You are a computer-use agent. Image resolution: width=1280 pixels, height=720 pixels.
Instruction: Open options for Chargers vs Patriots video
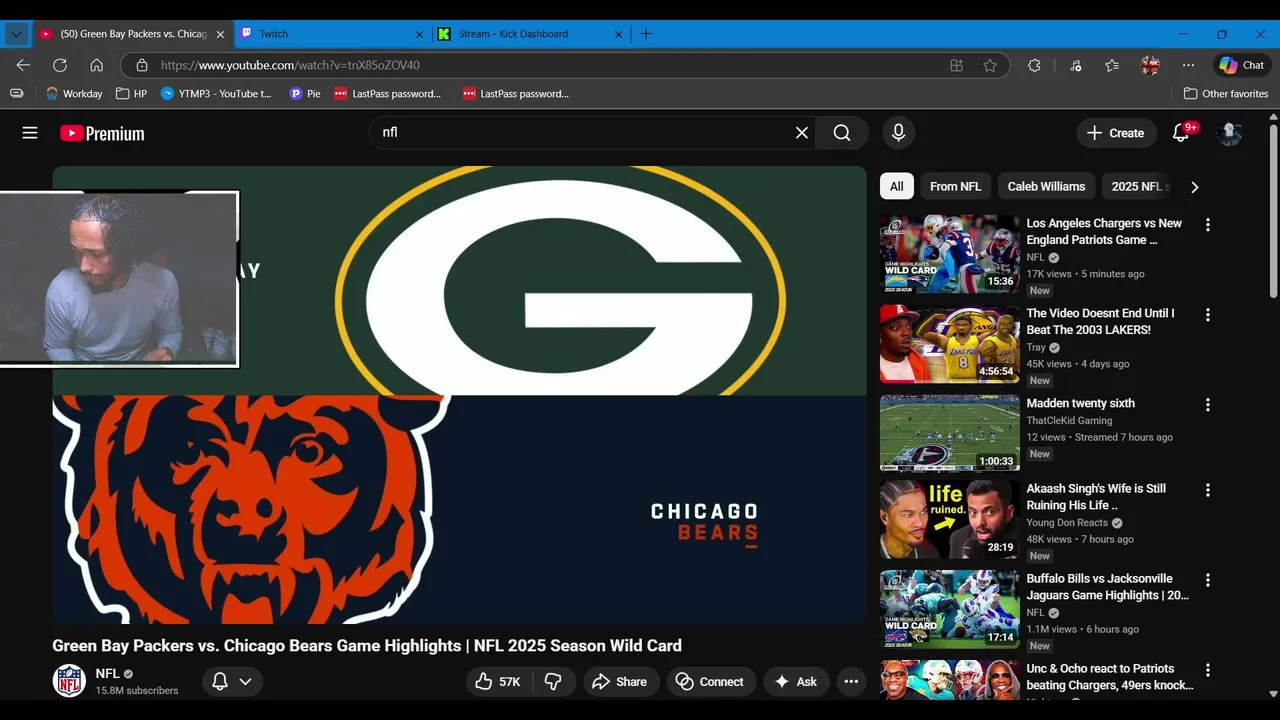pos(1208,225)
